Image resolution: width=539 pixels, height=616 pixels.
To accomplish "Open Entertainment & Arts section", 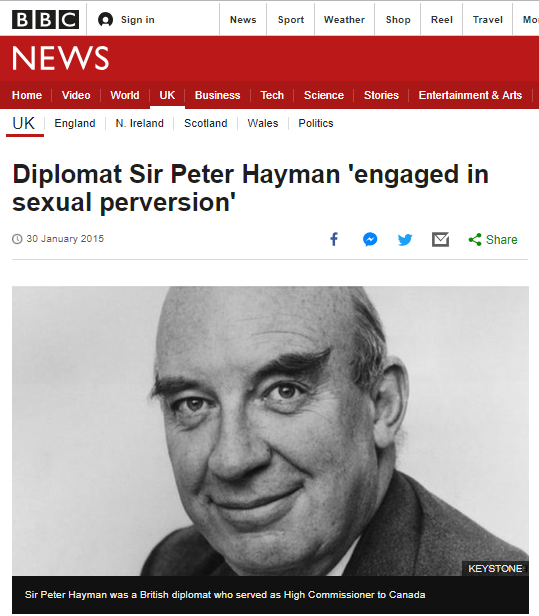I will click(470, 95).
